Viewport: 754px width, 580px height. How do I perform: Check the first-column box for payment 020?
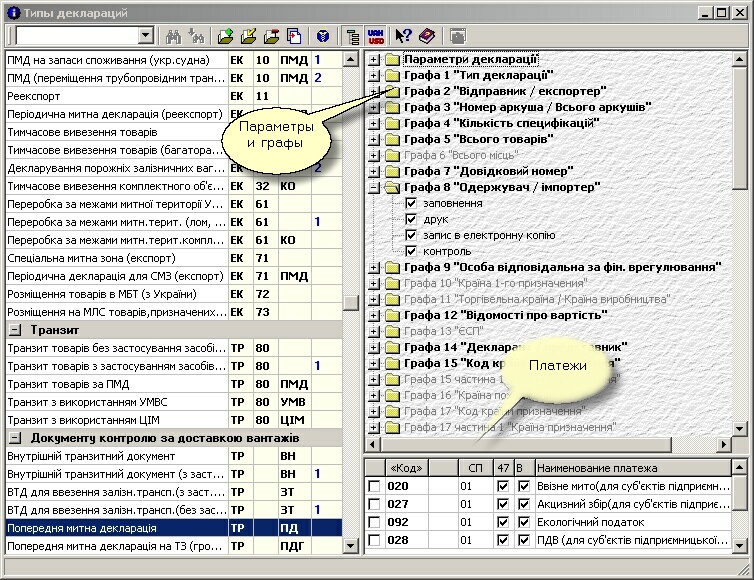374,486
